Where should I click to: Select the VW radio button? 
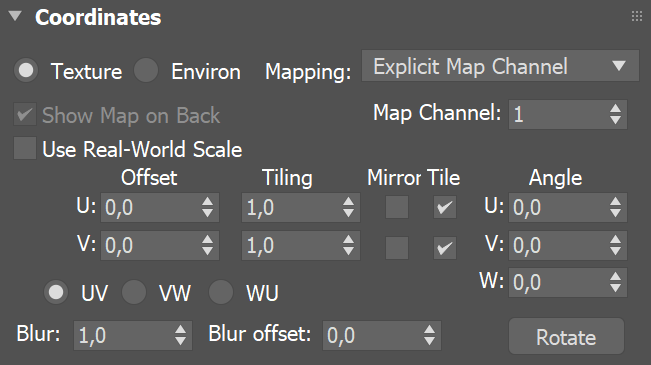[x=134, y=292]
